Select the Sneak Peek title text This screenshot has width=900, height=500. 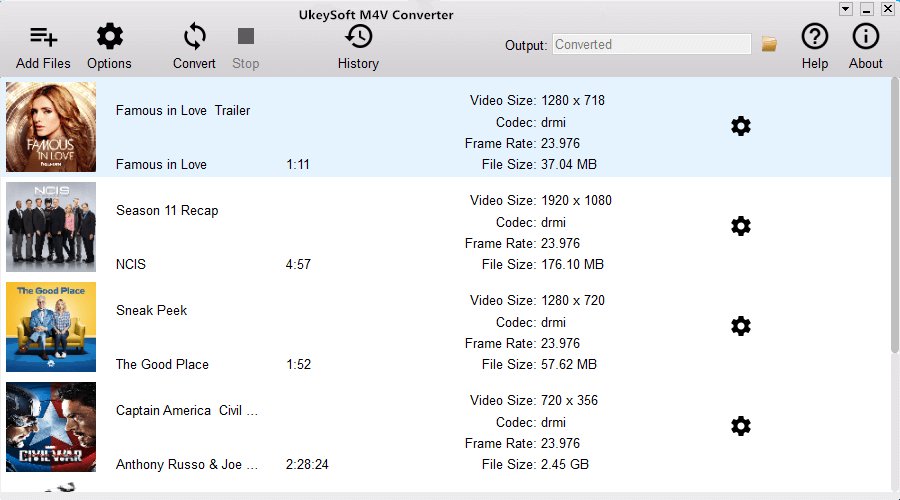click(152, 310)
